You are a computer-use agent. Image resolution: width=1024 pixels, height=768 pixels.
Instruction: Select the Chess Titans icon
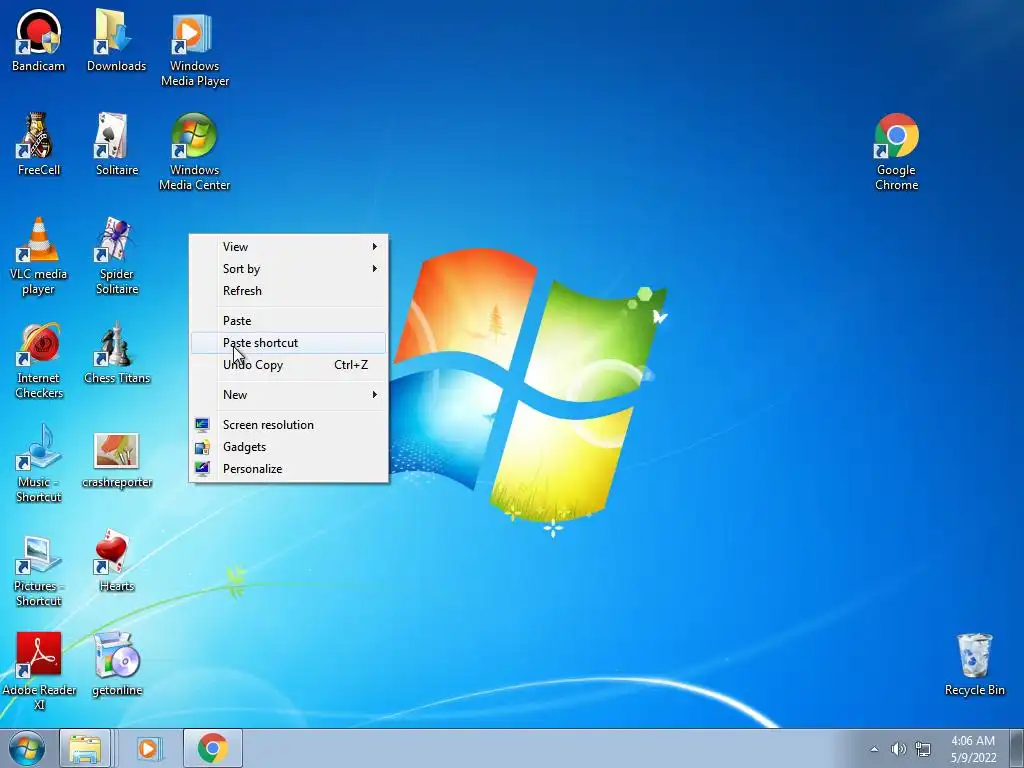point(116,353)
